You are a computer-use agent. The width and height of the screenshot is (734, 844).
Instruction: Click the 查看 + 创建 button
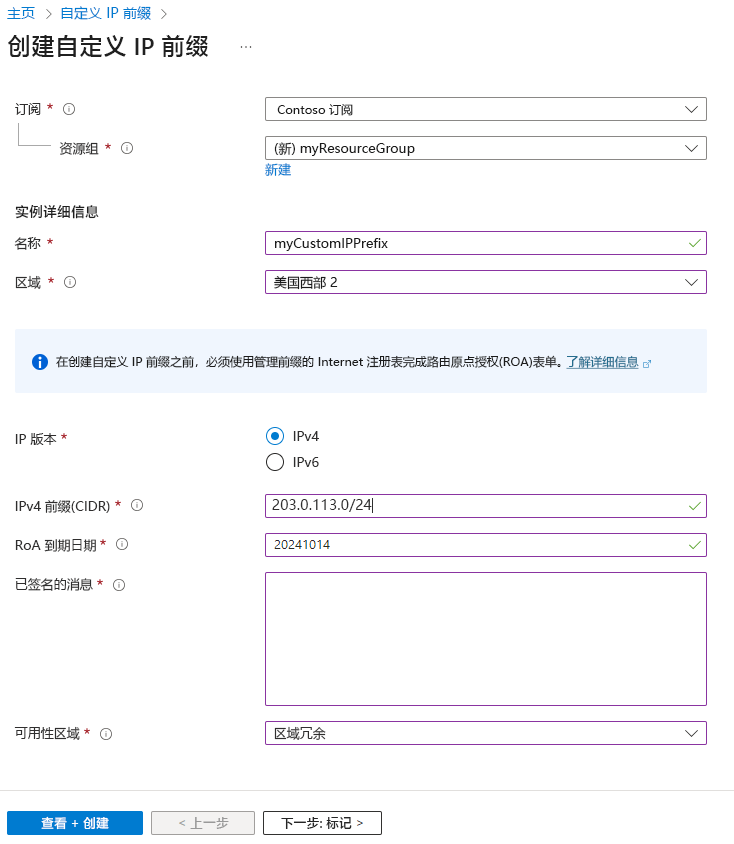coord(74,822)
